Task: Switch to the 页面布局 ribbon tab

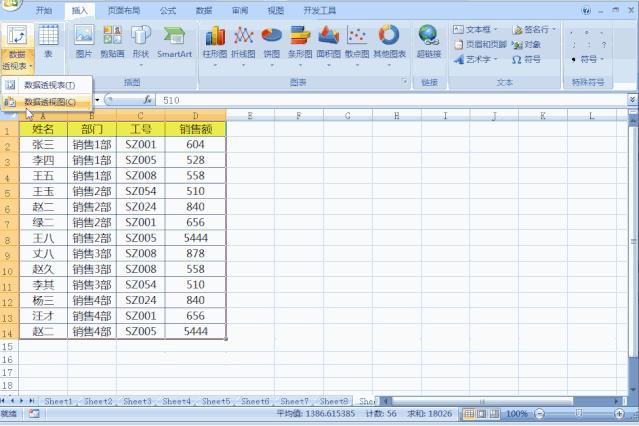Action: (123, 9)
